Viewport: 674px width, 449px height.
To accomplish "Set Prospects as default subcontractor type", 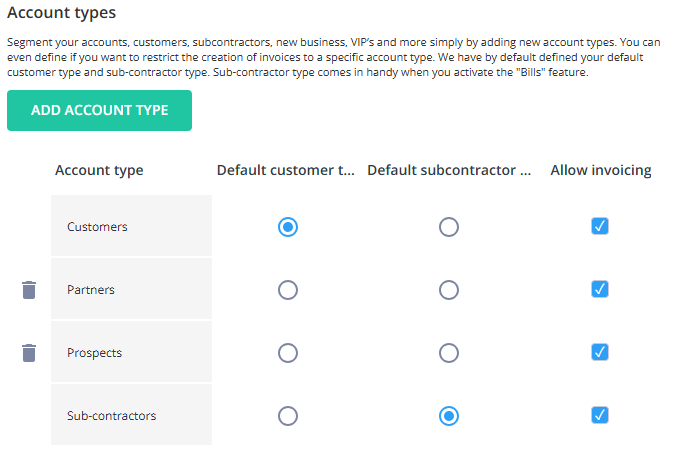I will tap(449, 353).
